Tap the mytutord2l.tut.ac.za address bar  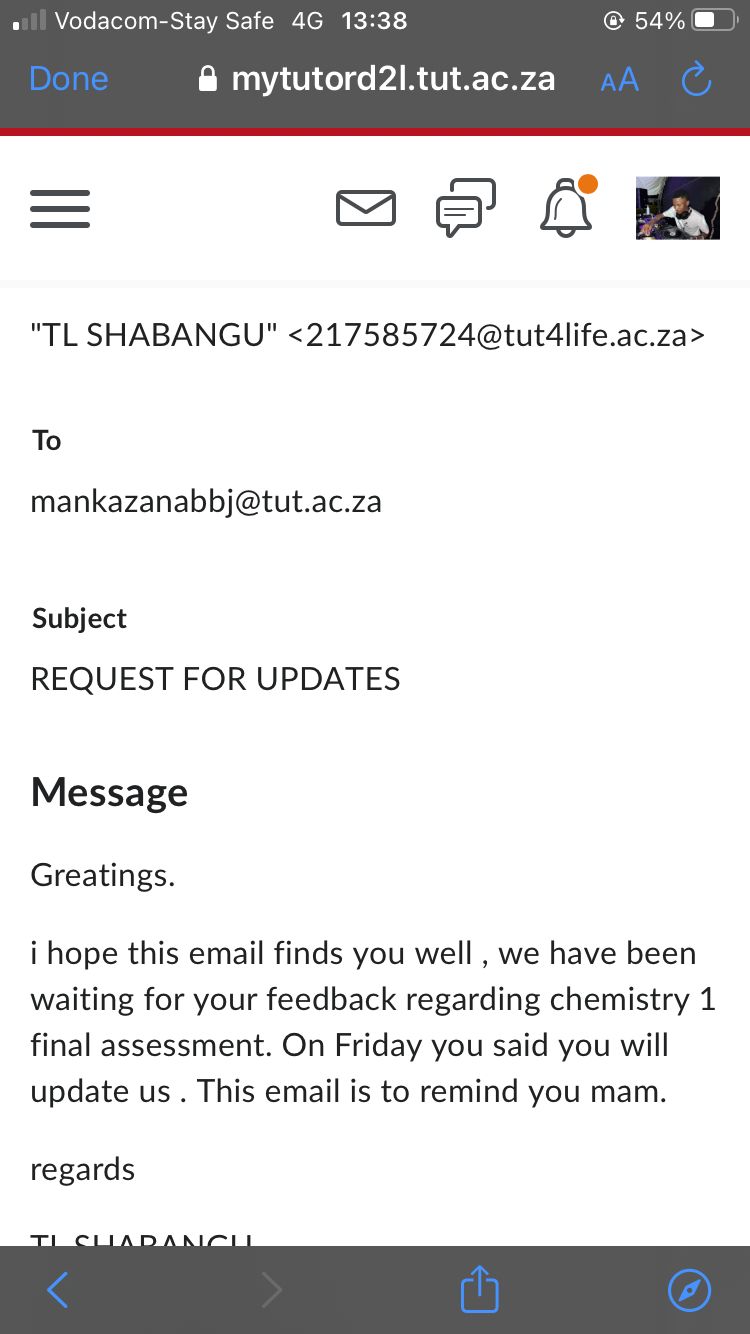click(378, 79)
